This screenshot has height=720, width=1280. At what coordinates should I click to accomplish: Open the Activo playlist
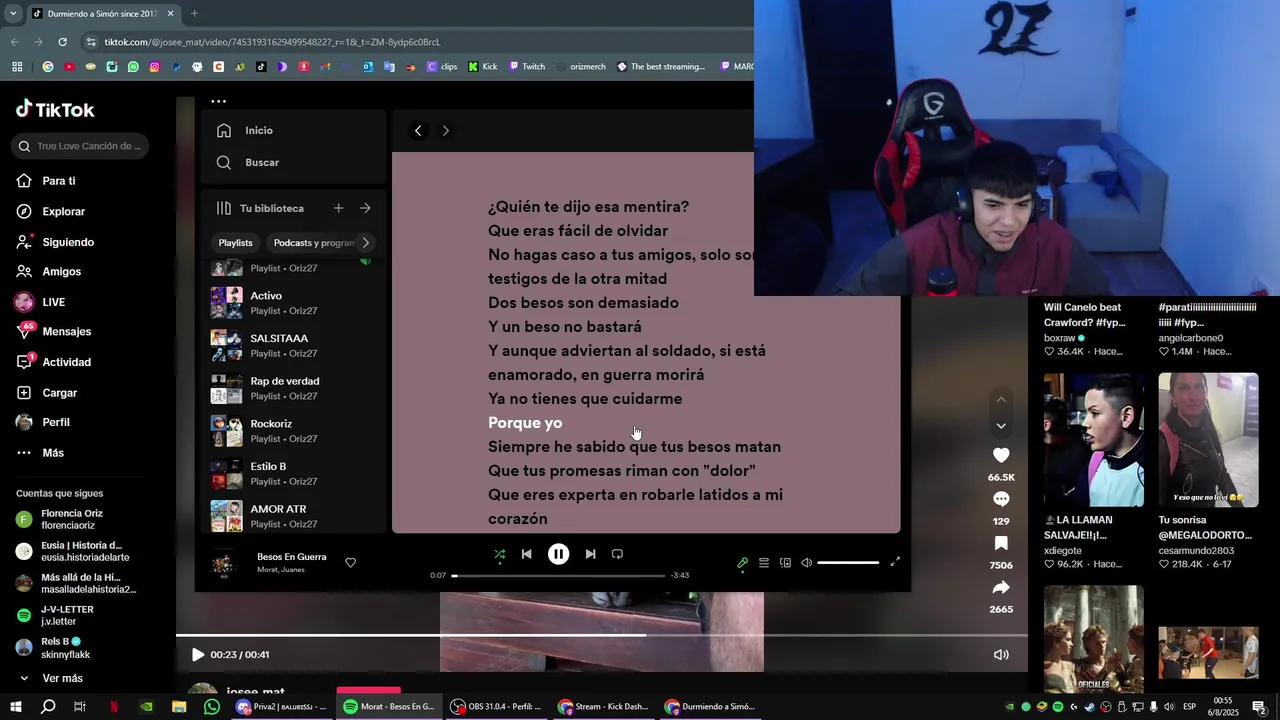point(293,303)
